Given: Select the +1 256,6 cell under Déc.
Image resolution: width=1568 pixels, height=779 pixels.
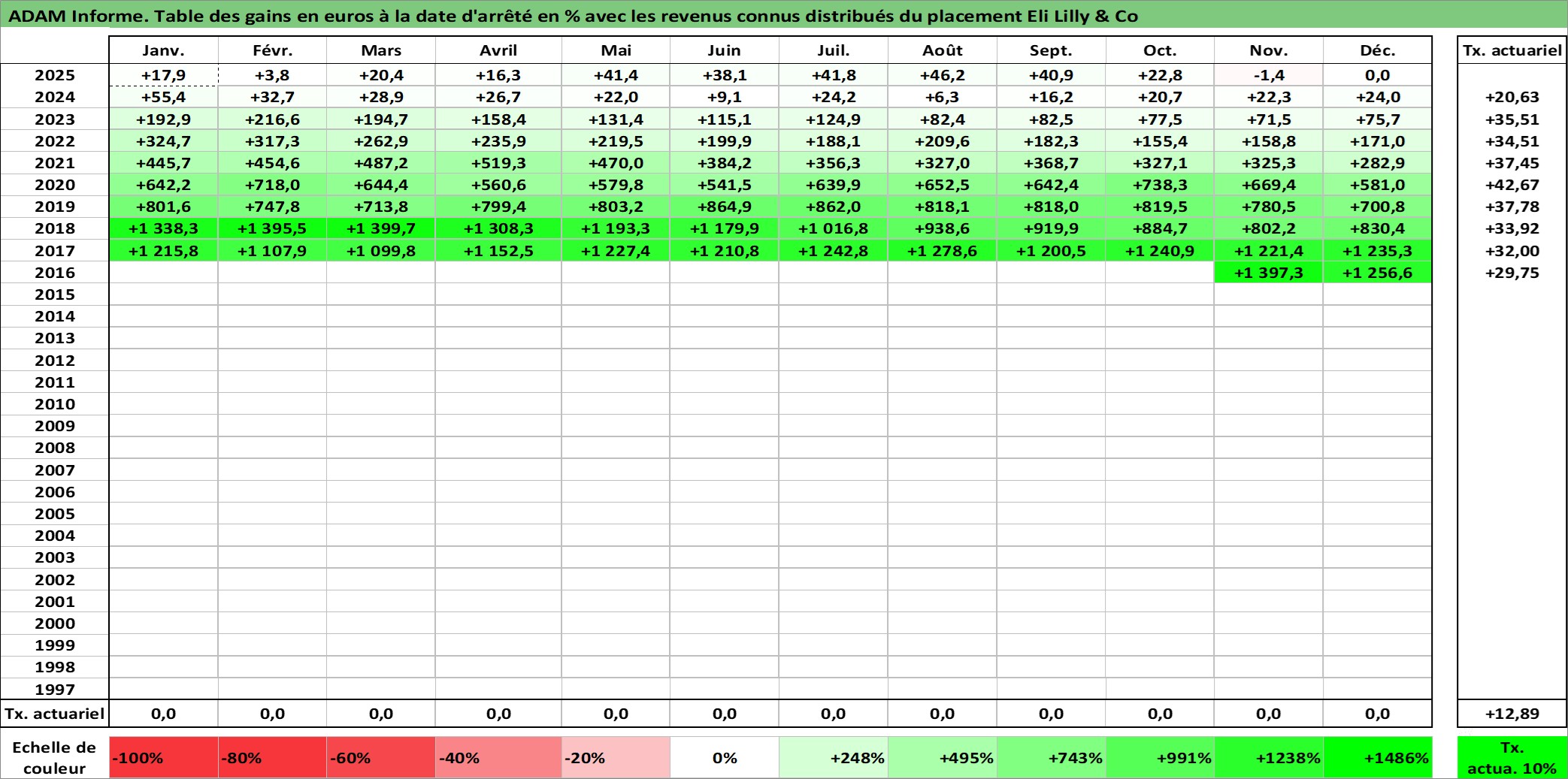Looking at the screenshot, I should coord(1378,273).
